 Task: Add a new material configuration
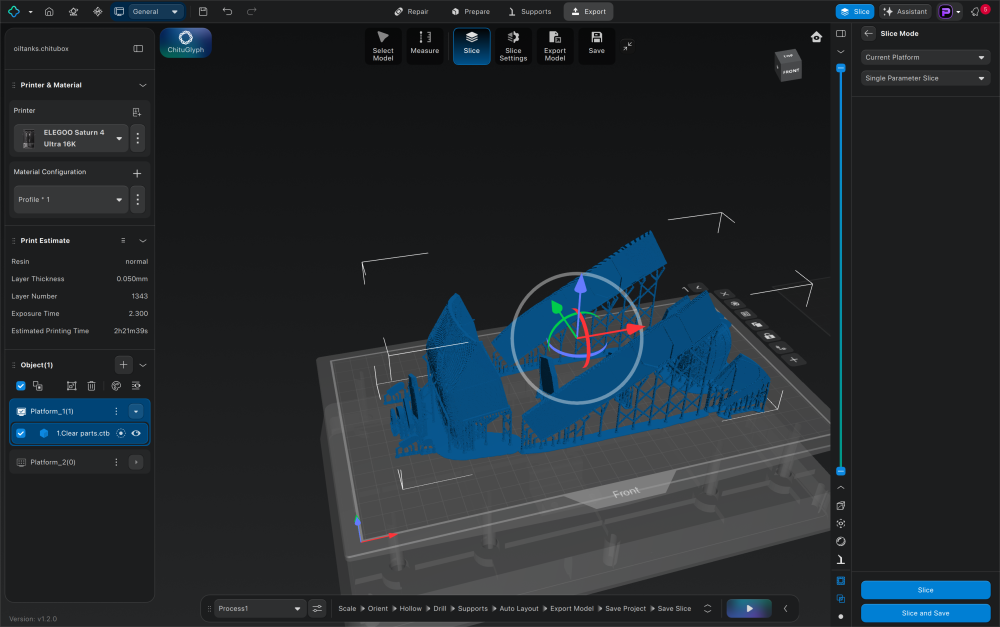(136, 173)
